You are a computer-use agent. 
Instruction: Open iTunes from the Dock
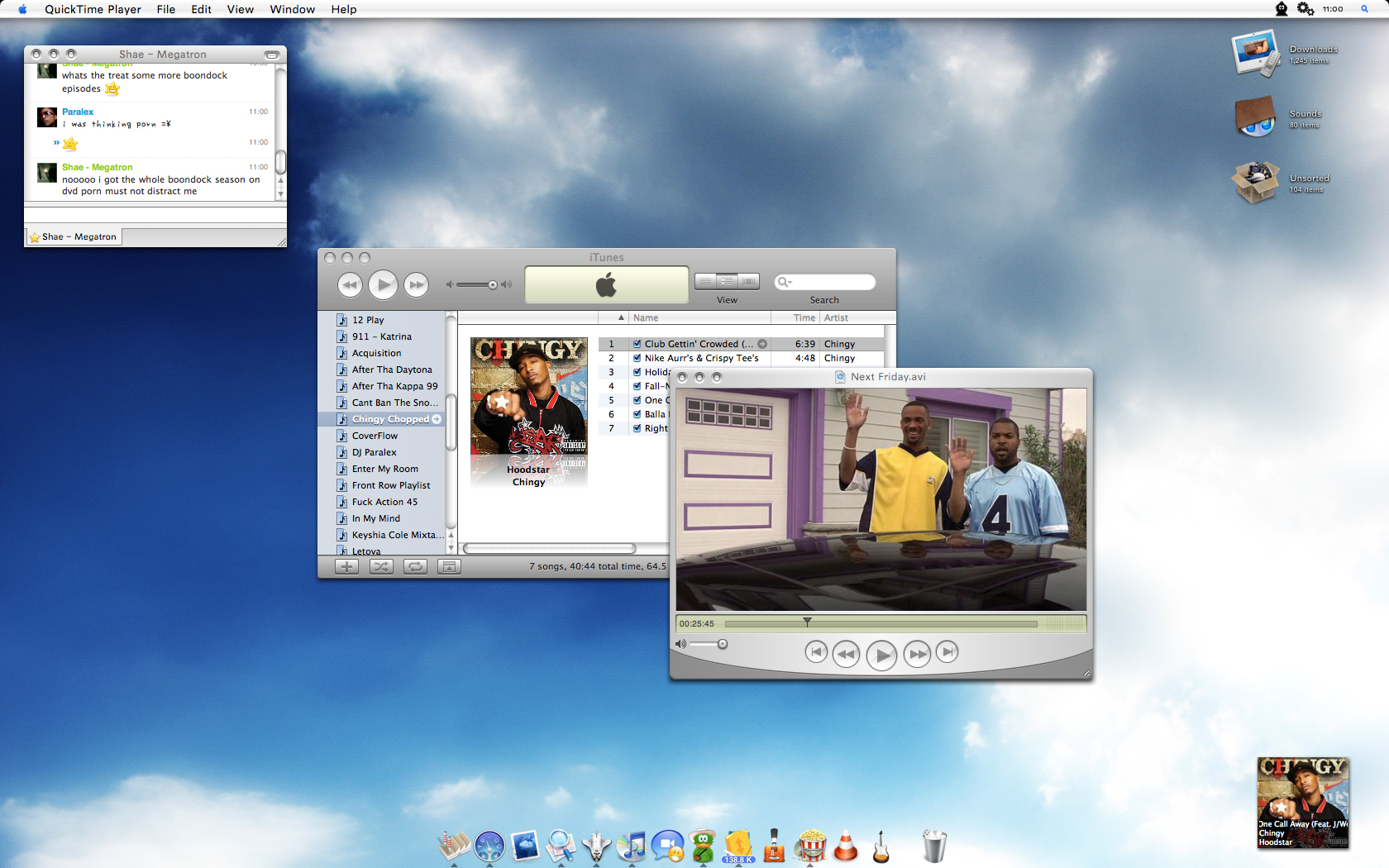click(632, 846)
